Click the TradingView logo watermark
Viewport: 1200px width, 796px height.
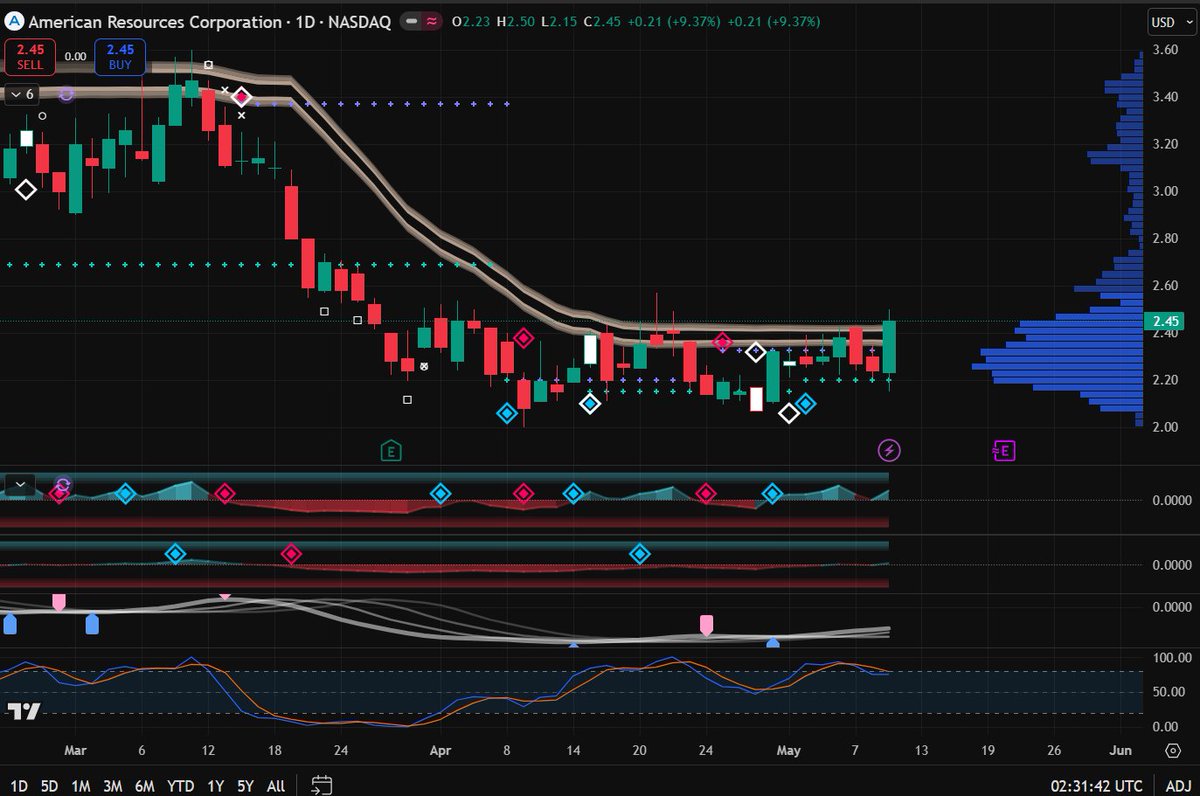tap(24, 711)
